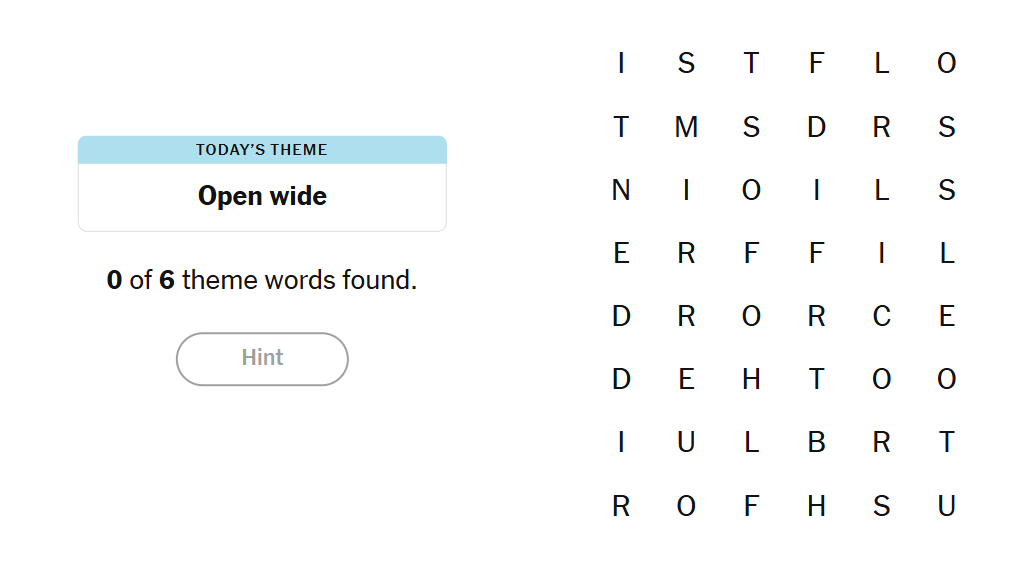Click the Hint button
Image resolution: width=1009 pixels, height=580 pixels.
262,358
